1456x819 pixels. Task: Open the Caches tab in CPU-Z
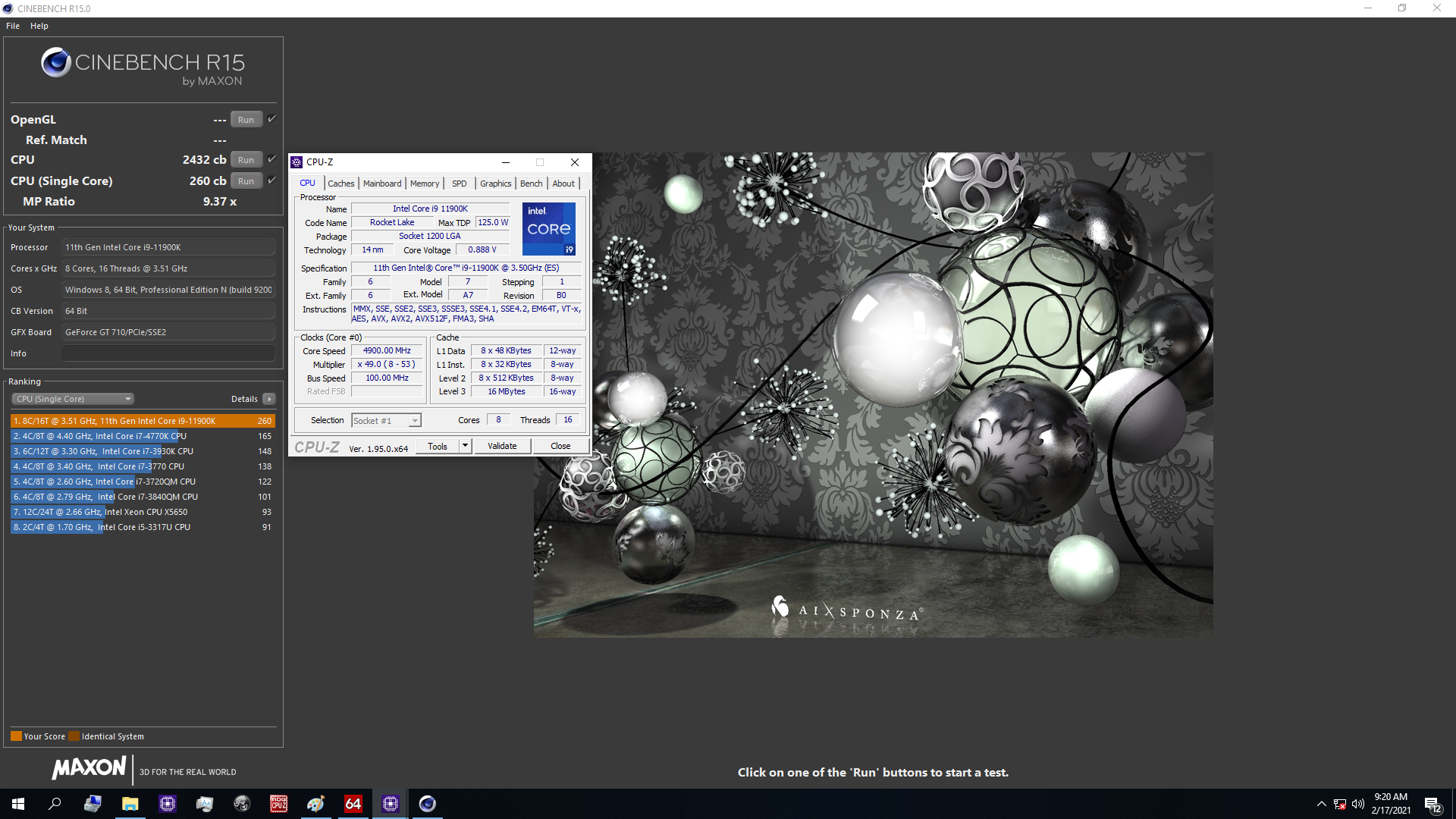[340, 183]
